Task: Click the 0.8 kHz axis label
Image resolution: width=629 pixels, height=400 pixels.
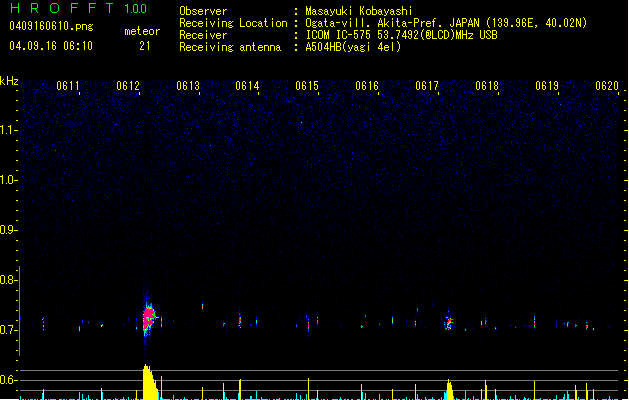Action: [8, 280]
